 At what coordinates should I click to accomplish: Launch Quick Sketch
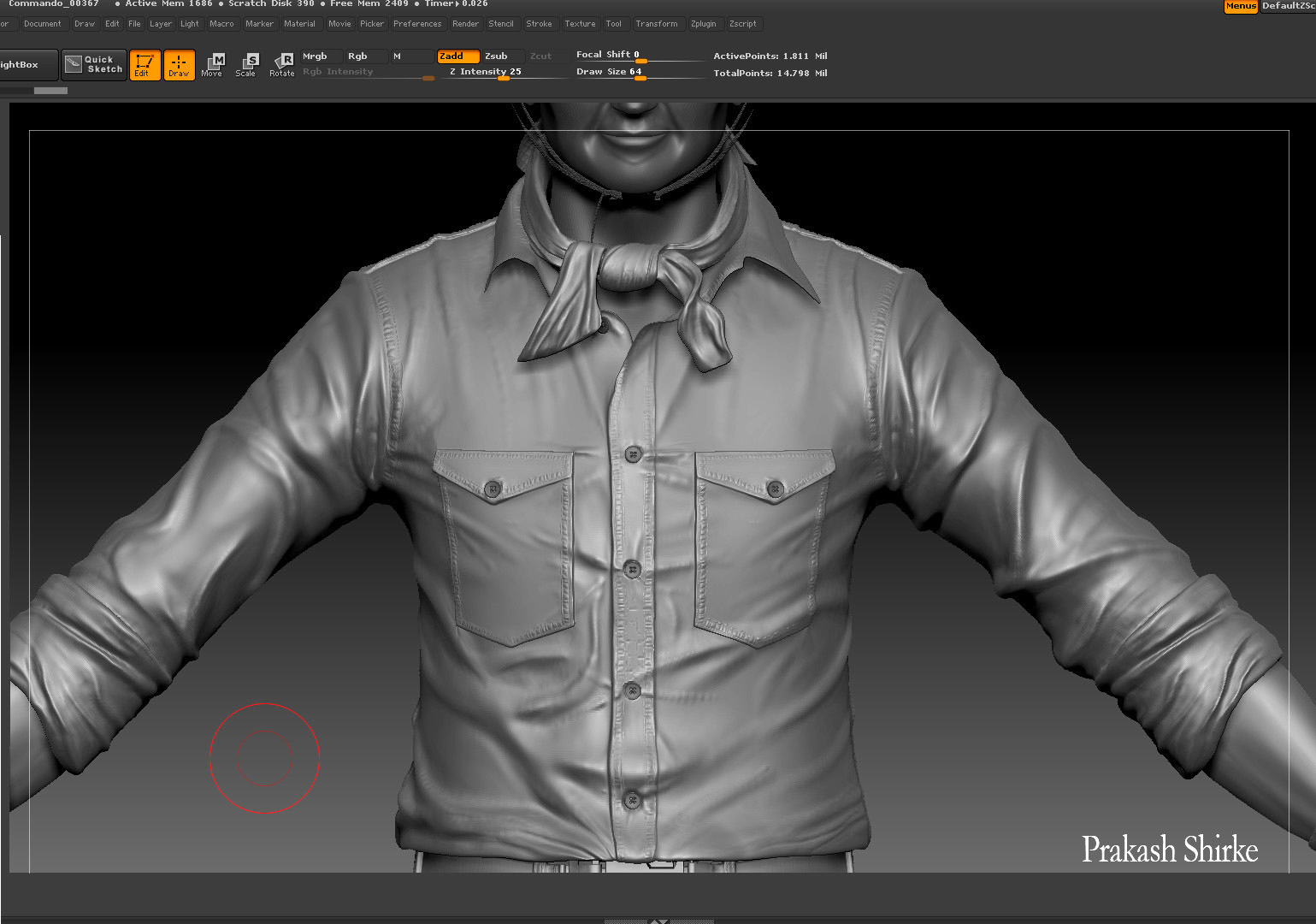click(x=94, y=65)
